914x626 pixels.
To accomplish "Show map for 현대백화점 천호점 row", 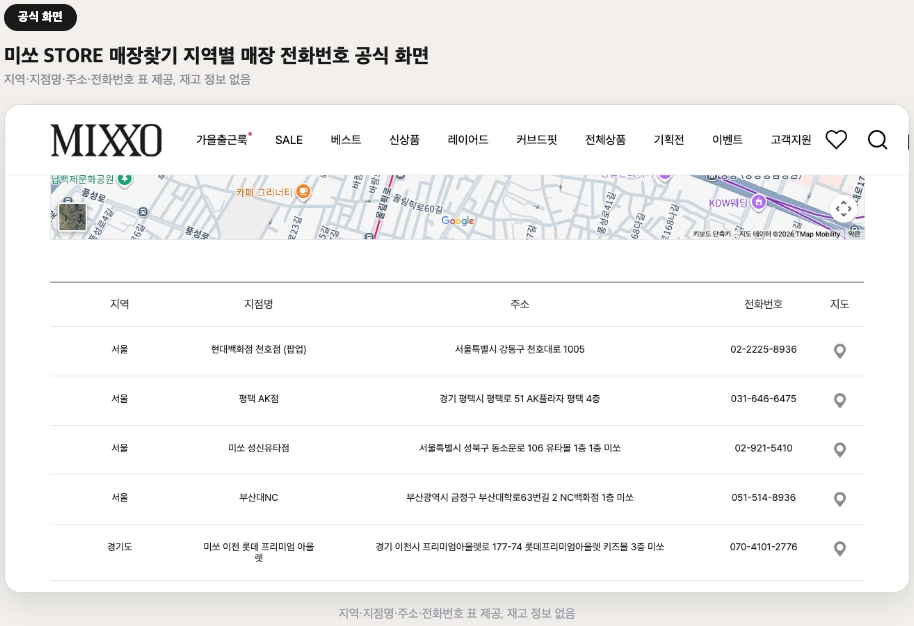I will click(x=839, y=351).
